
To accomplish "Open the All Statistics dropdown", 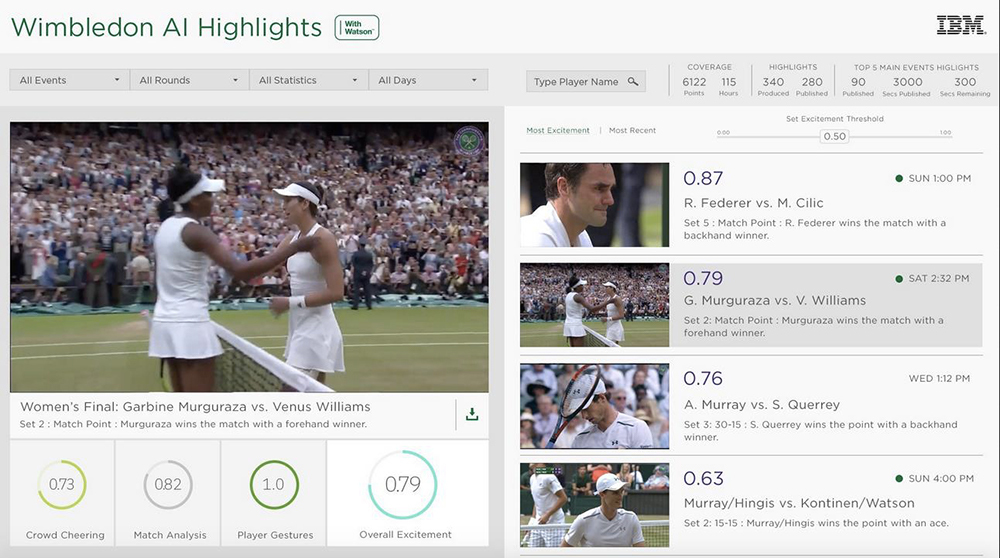I will (308, 80).
